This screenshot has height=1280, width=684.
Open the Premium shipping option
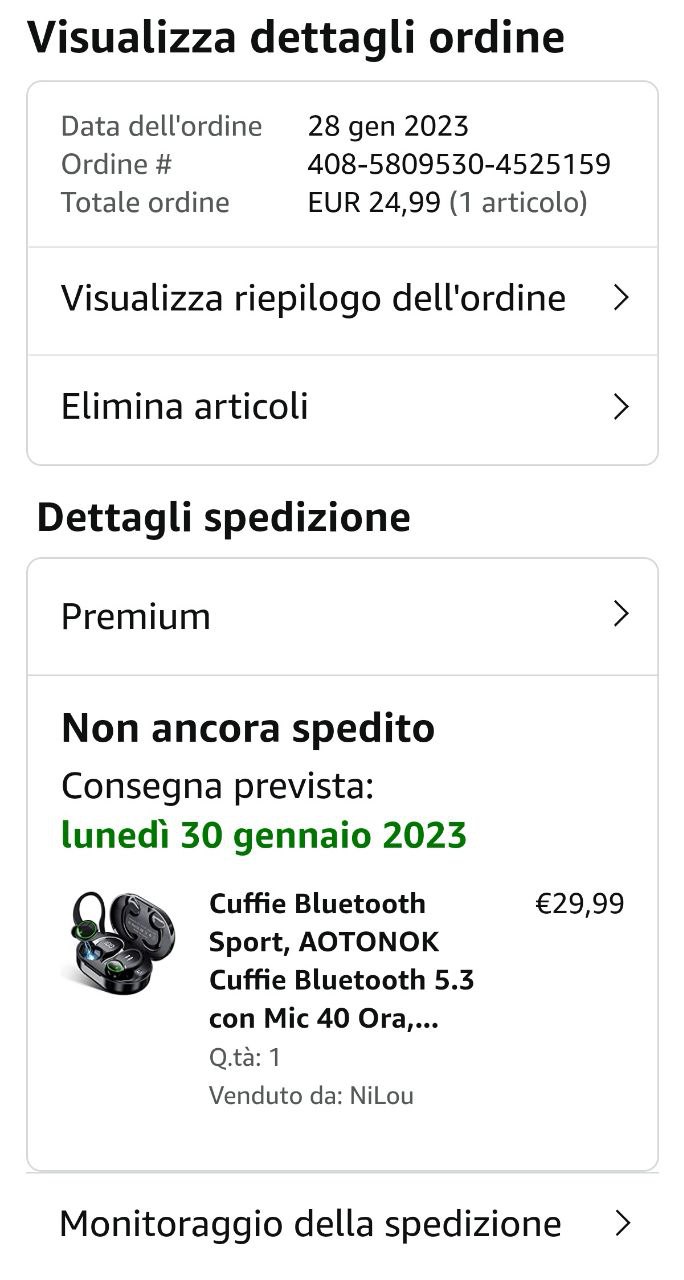342,616
